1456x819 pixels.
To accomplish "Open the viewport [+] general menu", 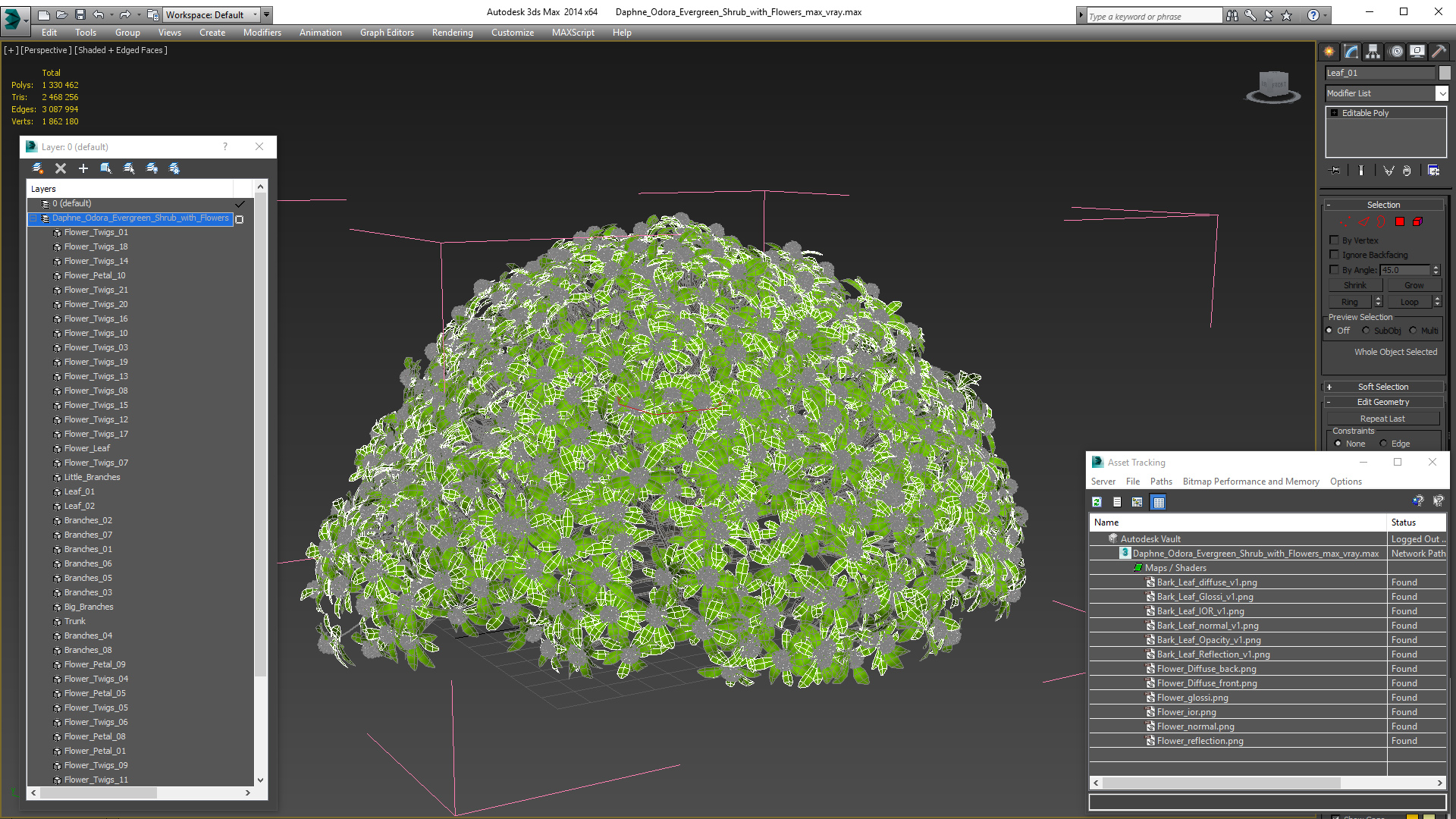I will 11,50.
